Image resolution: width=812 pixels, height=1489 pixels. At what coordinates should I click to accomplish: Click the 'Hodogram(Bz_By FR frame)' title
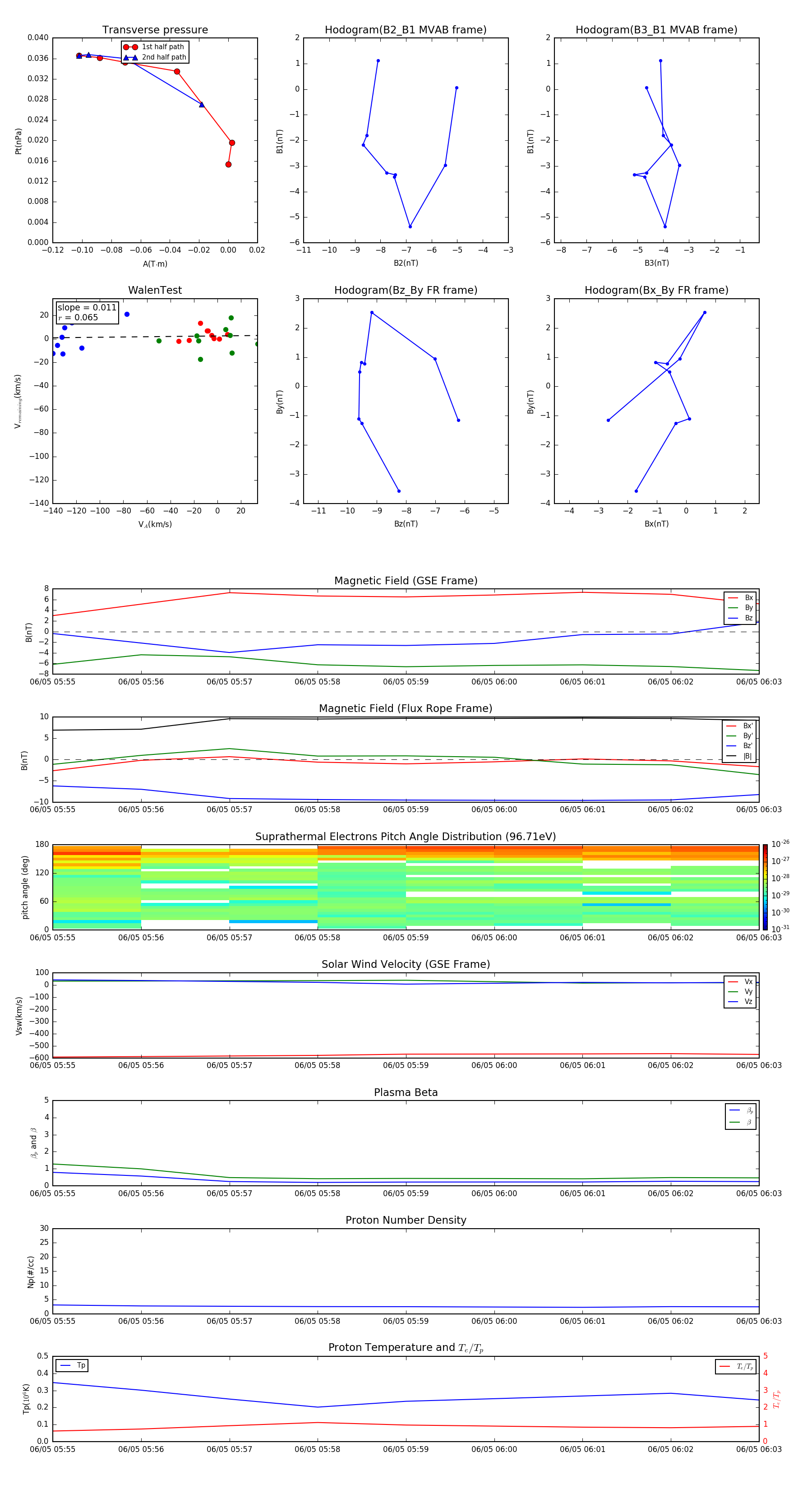coord(406,290)
